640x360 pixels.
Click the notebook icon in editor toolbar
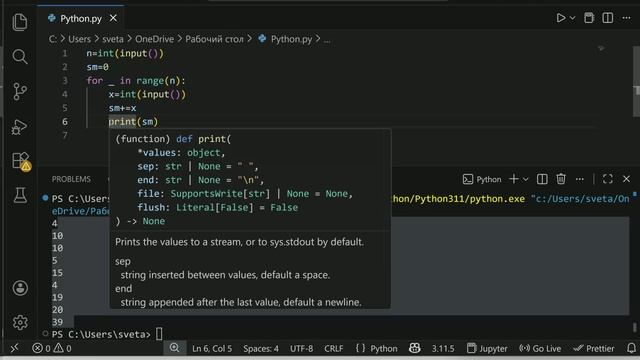[x=589, y=18]
